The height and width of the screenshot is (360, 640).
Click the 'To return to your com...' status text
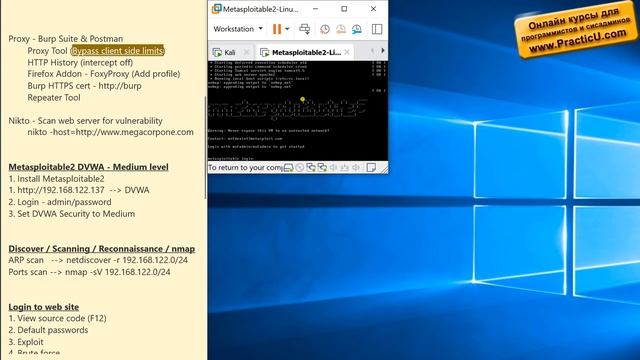(x=245, y=167)
